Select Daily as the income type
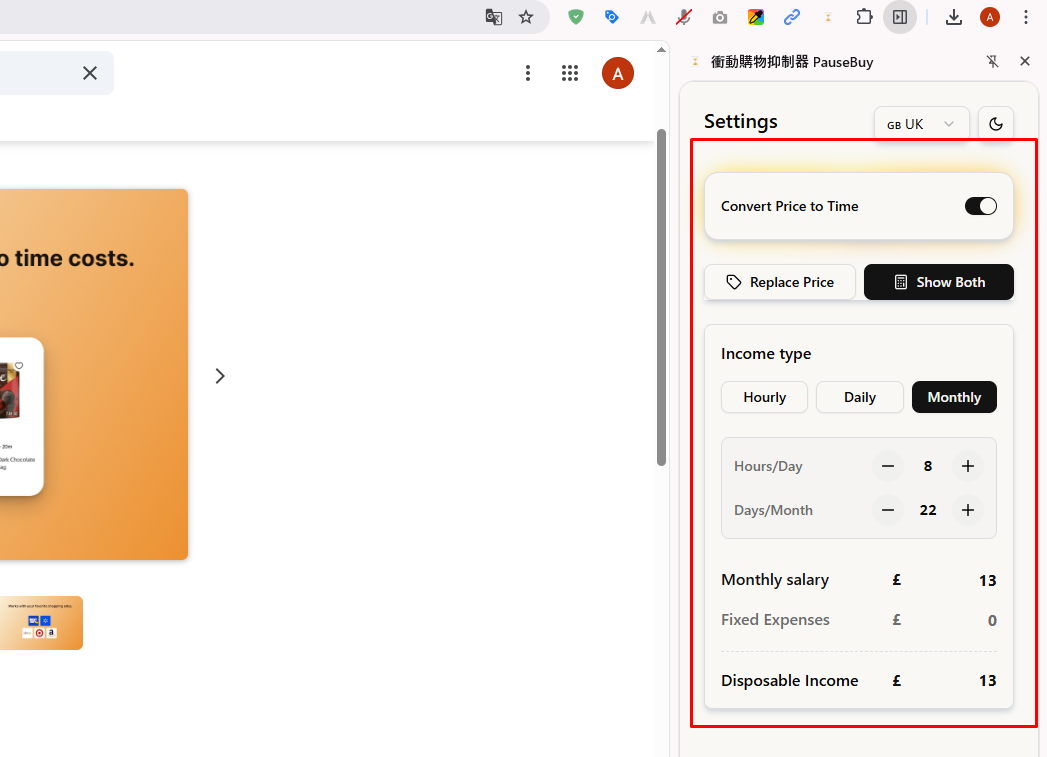The width and height of the screenshot is (1047, 757). [x=859, y=397]
